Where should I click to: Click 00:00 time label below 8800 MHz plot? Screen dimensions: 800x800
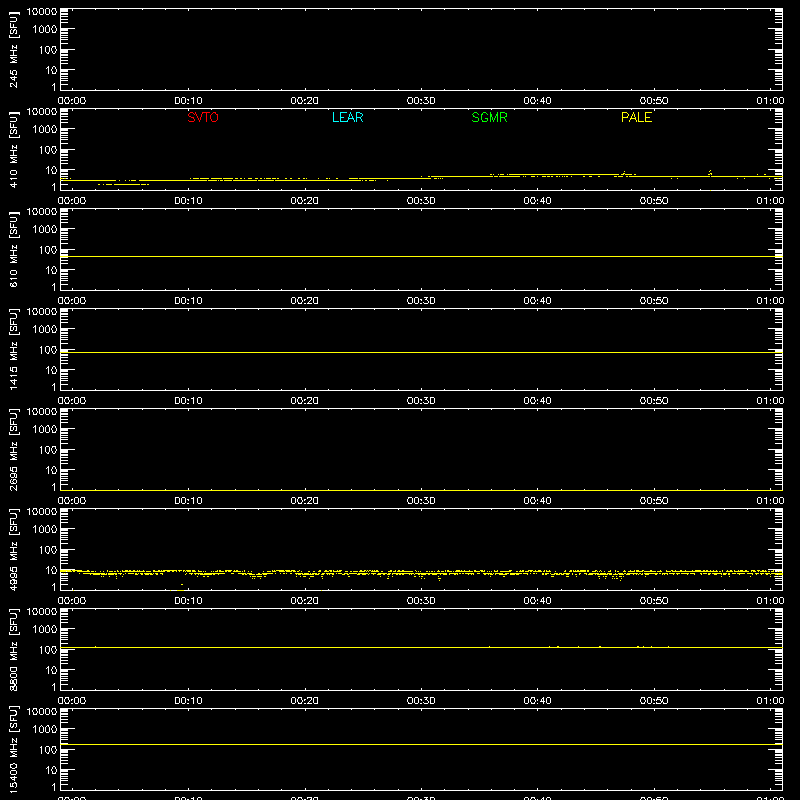(x=72, y=701)
